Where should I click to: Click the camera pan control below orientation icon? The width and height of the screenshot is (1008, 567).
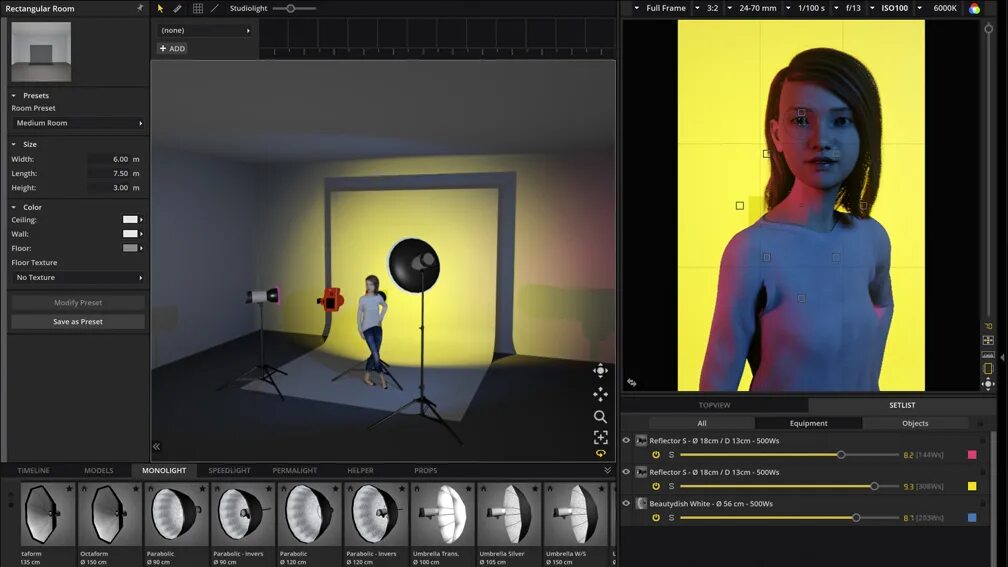point(988,384)
